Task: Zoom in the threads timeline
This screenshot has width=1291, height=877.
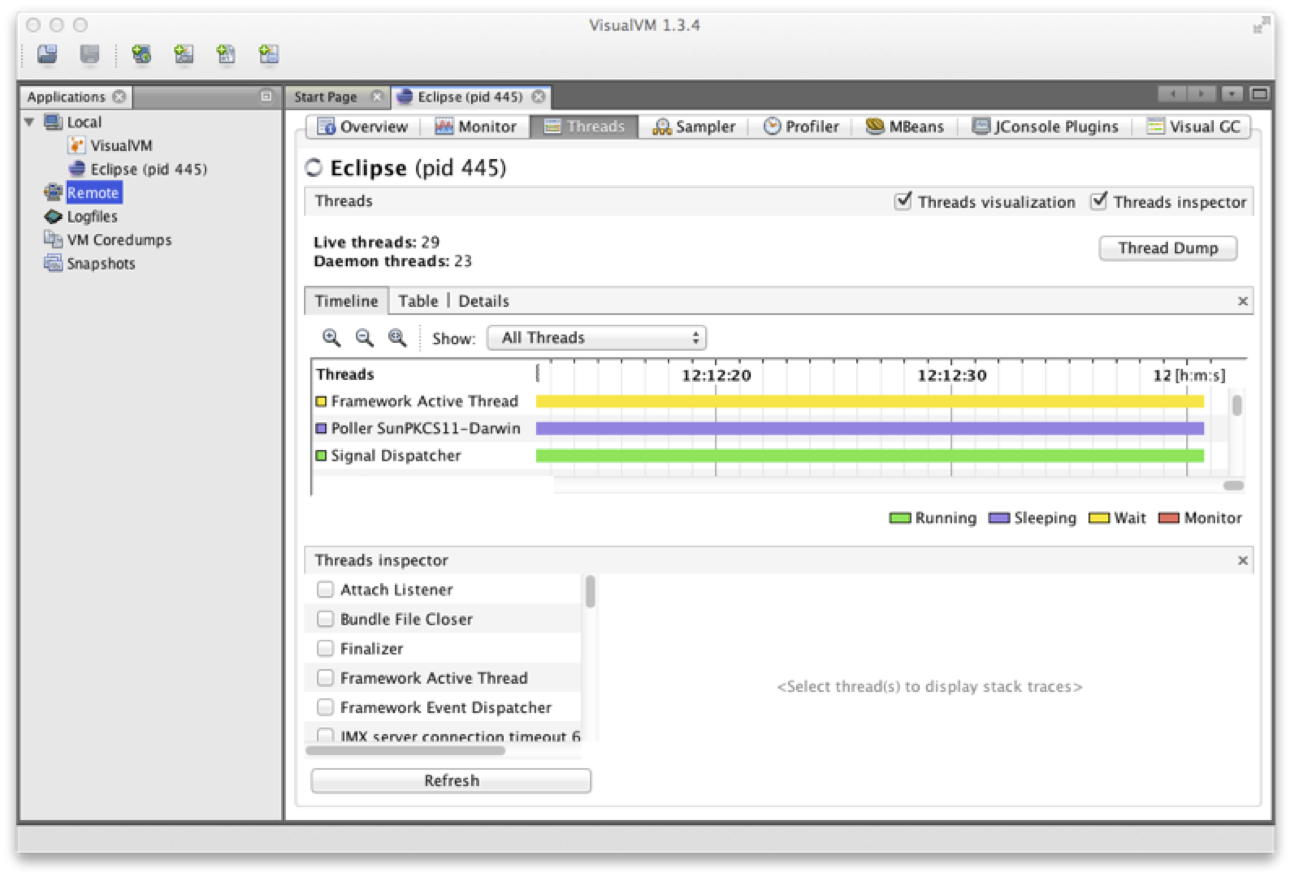Action: pos(331,338)
